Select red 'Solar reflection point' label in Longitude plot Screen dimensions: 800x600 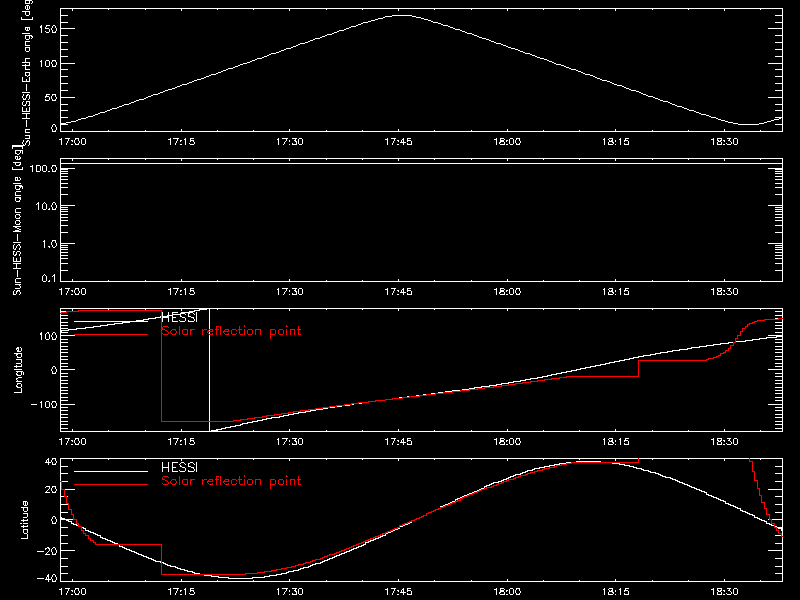pos(231,331)
